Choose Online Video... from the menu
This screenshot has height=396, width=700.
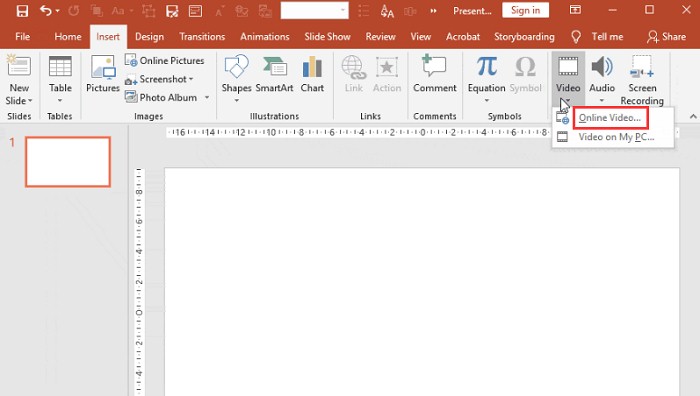(x=610, y=118)
